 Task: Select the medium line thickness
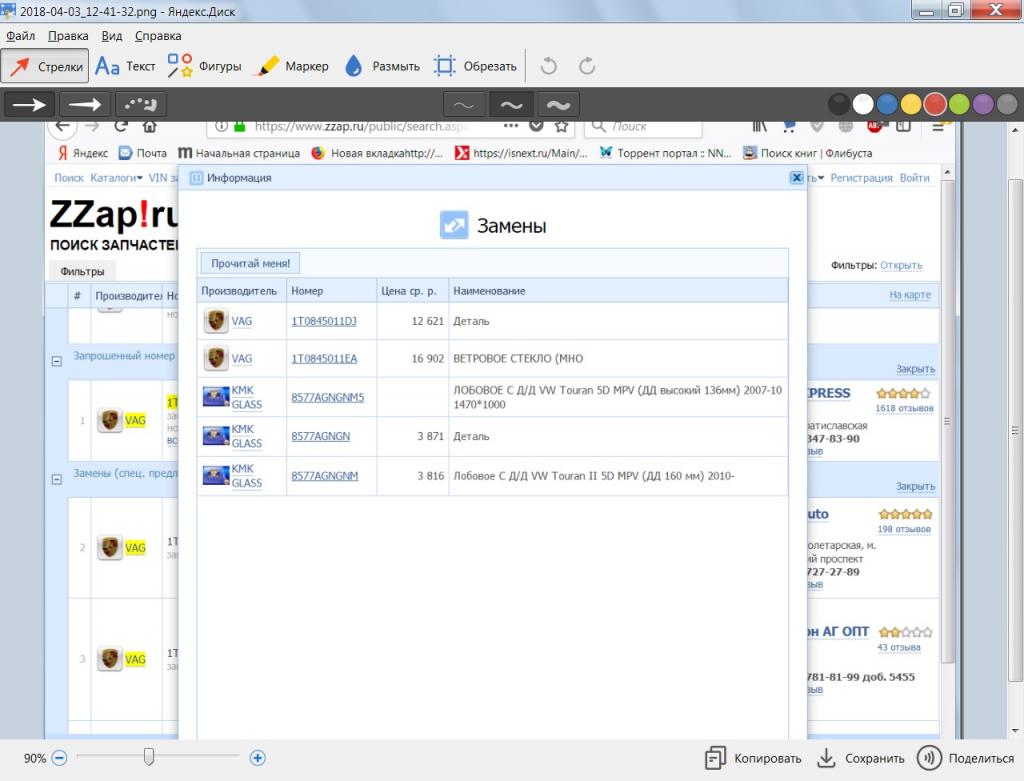[511, 104]
